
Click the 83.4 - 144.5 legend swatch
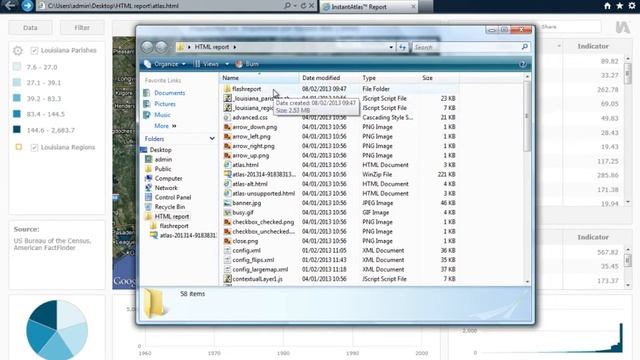tap(17, 114)
